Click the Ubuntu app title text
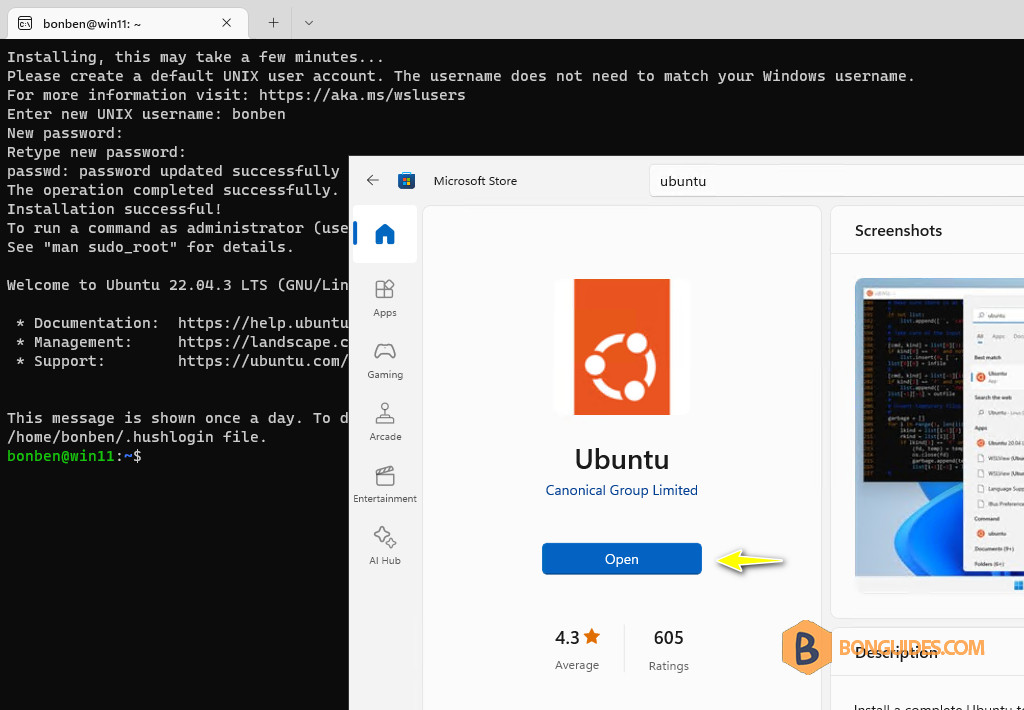This screenshot has height=710, width=1024. tap(622, 459)
